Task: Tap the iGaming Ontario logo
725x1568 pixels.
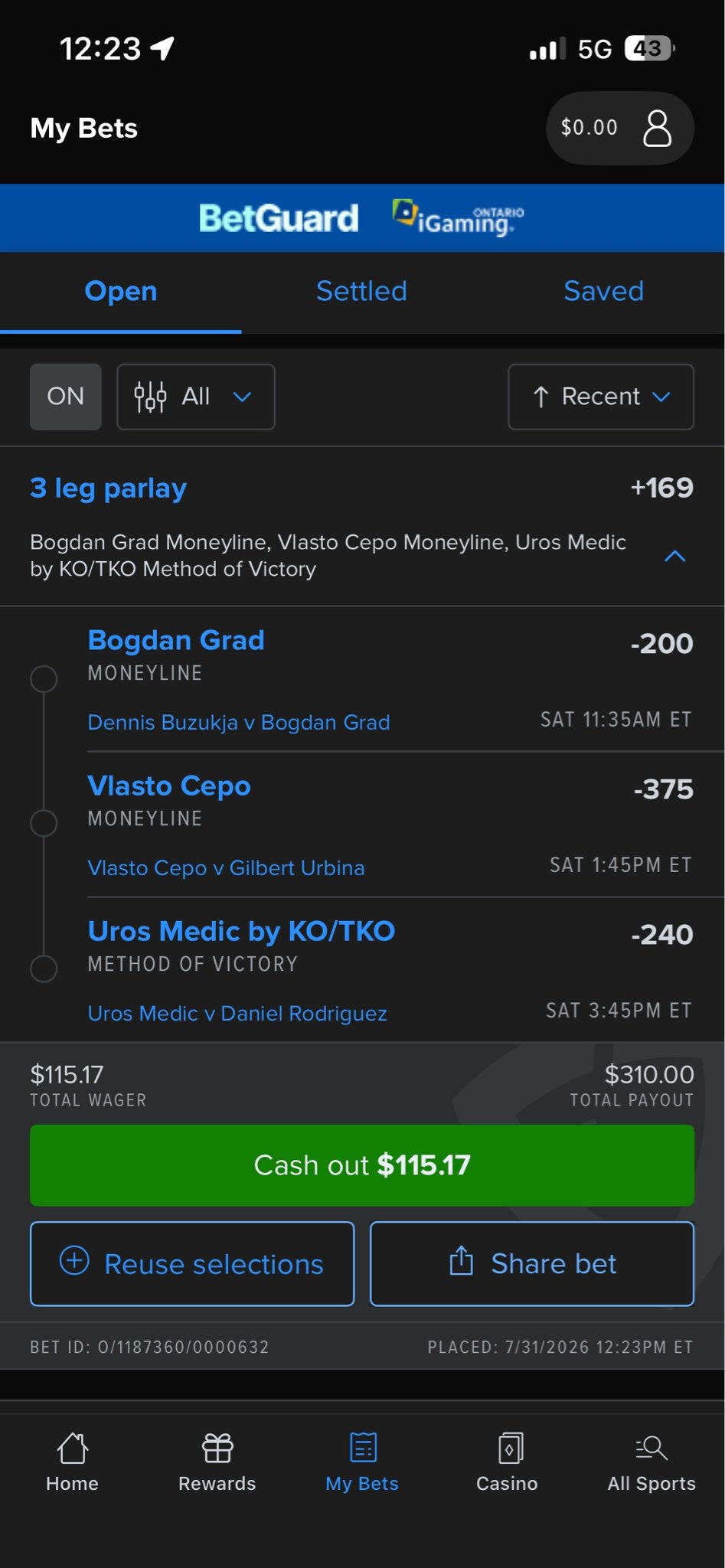Action: point(459,218)
